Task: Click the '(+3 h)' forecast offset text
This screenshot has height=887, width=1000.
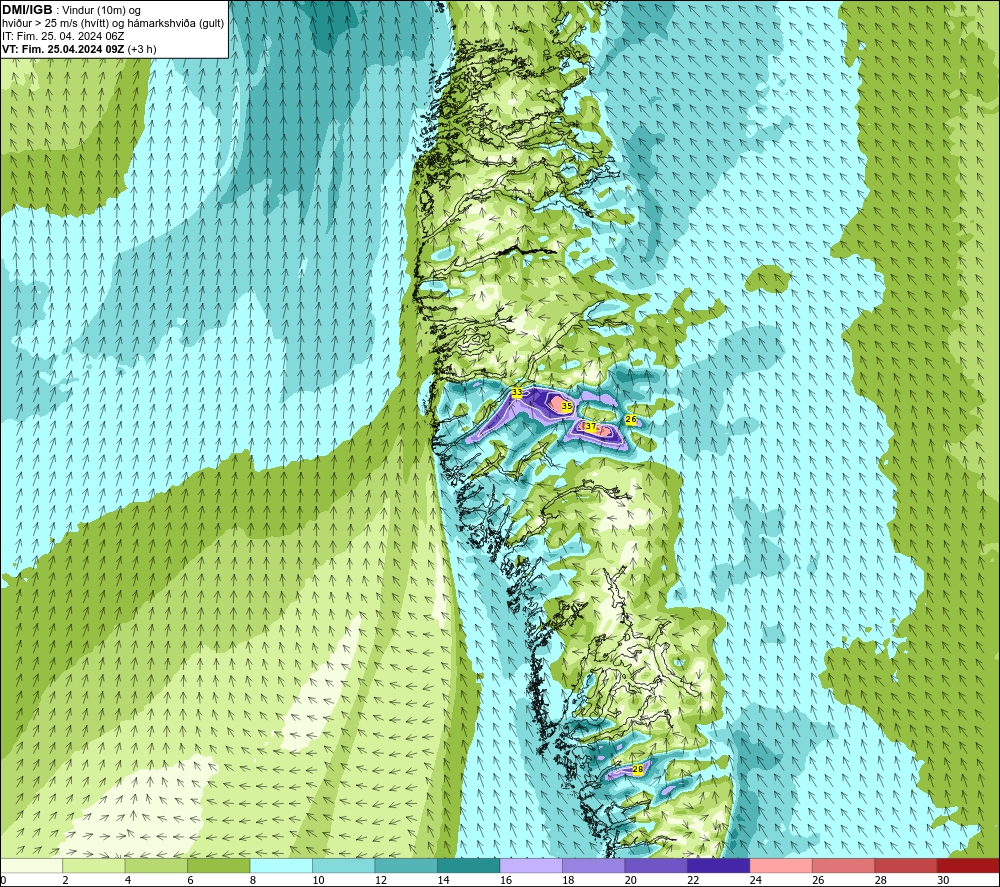Action: click(x=142, y=49)
